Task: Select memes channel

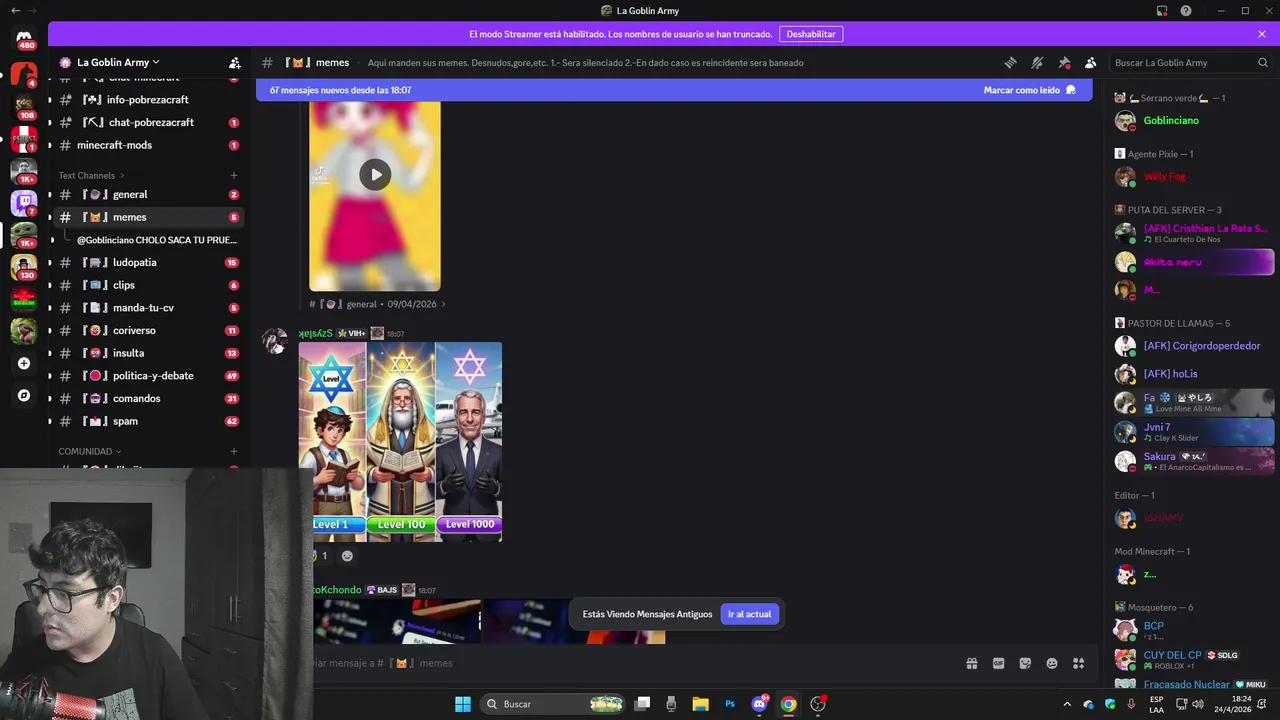Action: [147, 217]
